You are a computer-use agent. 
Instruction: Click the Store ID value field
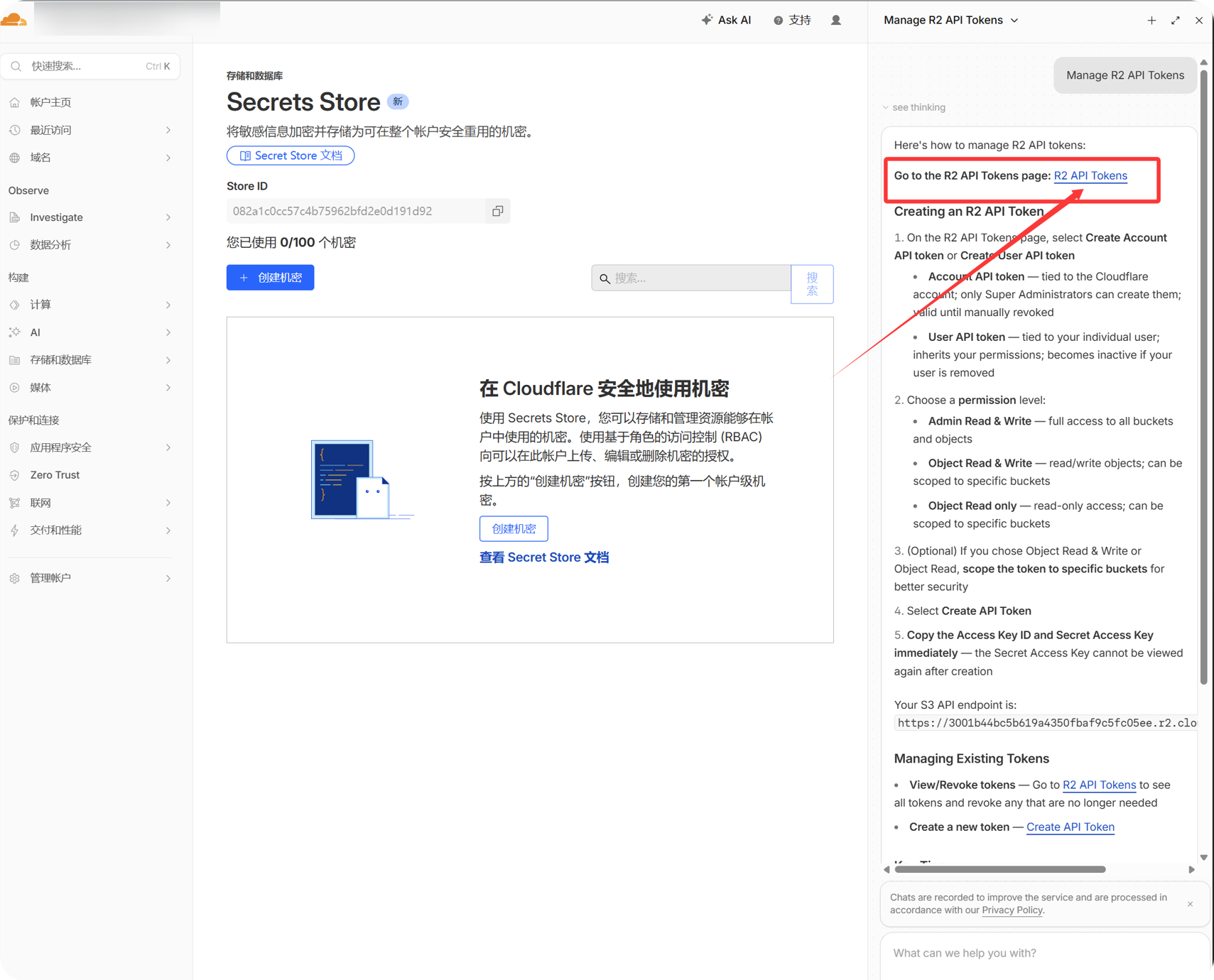[354, 211]
